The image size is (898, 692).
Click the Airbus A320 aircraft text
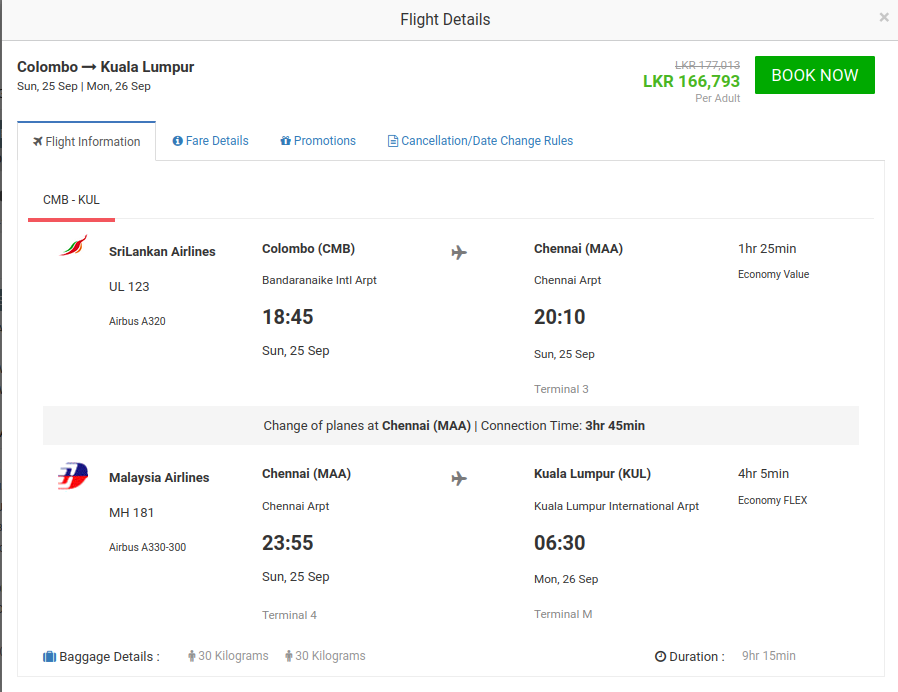[x=137, y=321]
